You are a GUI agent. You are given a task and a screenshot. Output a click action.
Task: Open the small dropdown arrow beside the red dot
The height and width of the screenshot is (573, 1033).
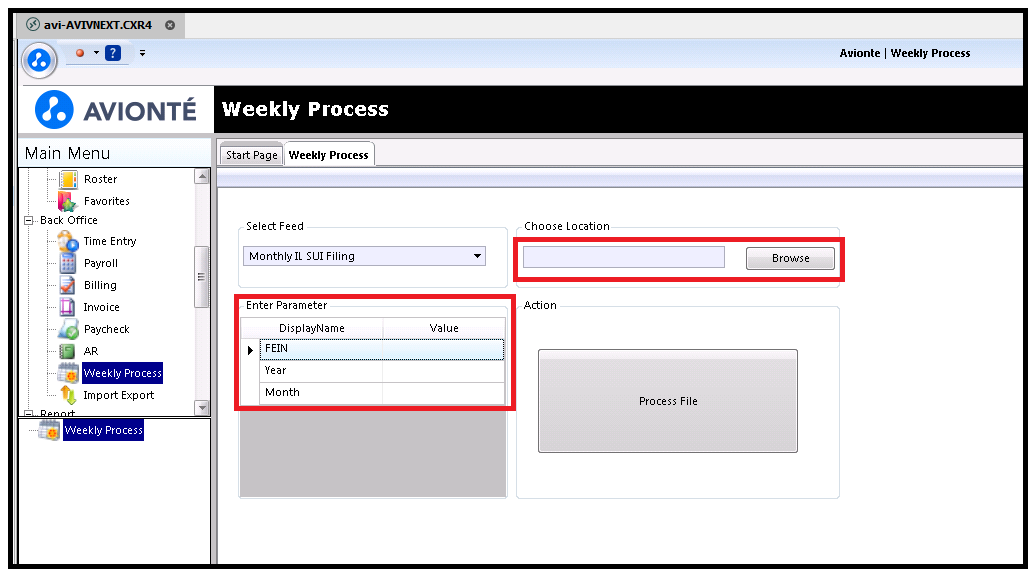[96, 53]
